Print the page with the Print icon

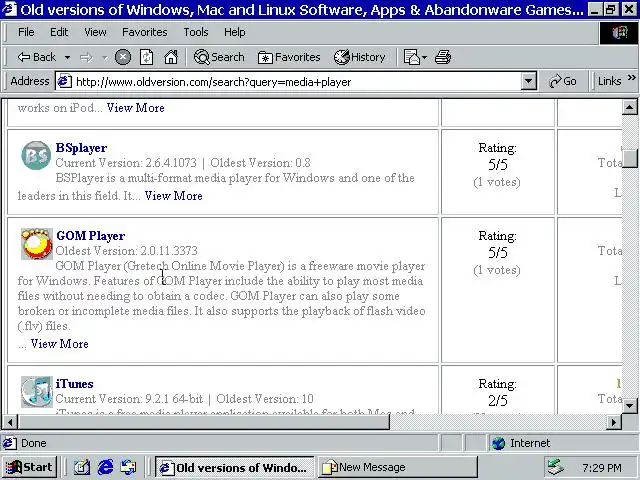443,57
